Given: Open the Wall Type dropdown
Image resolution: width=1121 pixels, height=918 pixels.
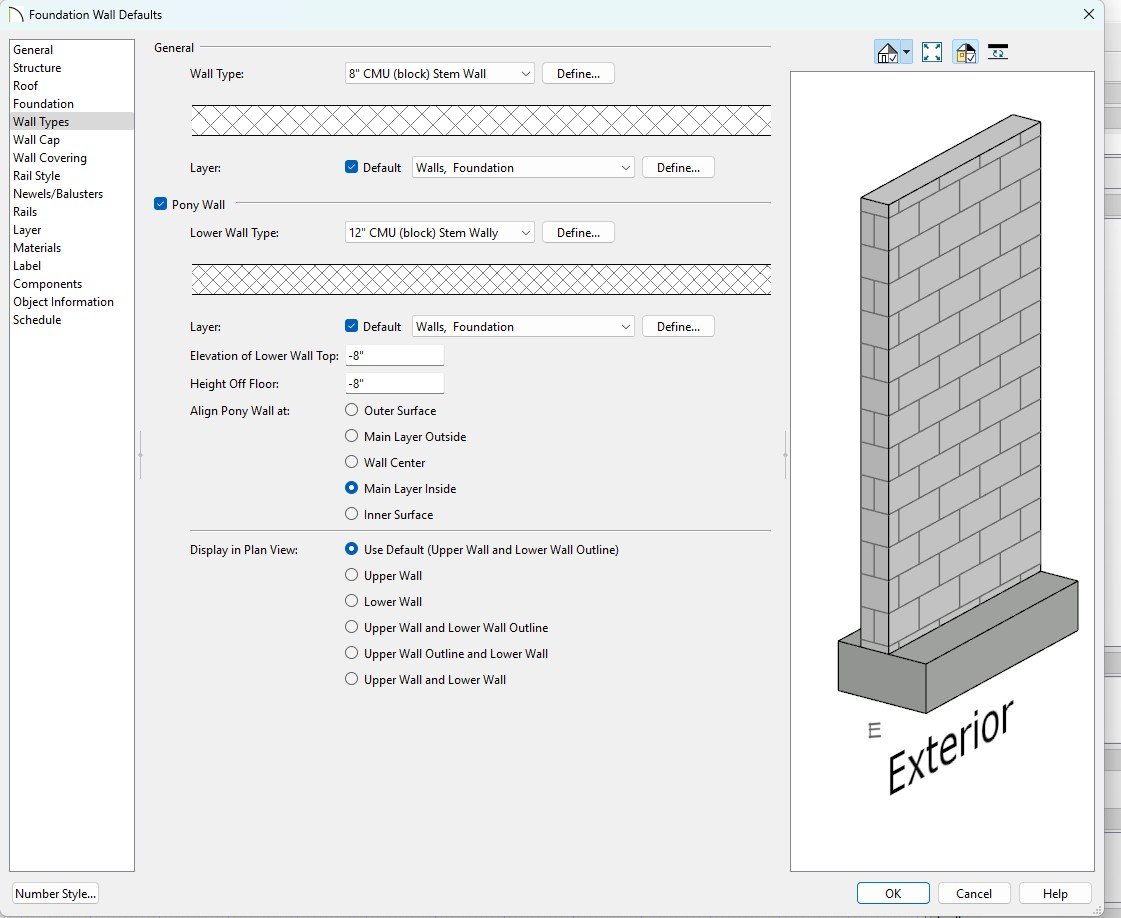Looking at the screenshot, I should (x=440, y=74).
